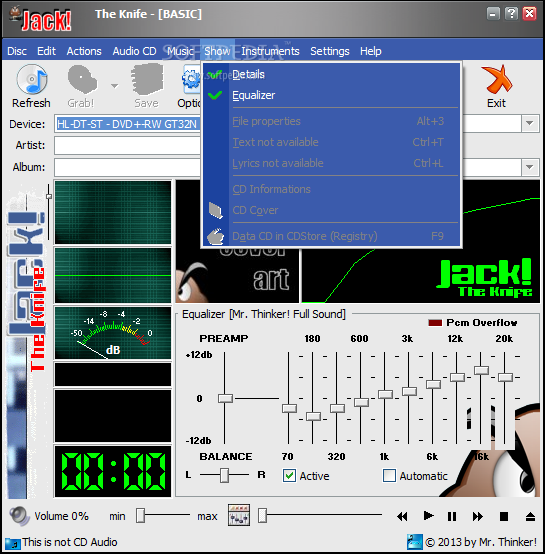Click the Refresh disc icon
The width and height of the screenshot is (545, 554).
point(32,80)
